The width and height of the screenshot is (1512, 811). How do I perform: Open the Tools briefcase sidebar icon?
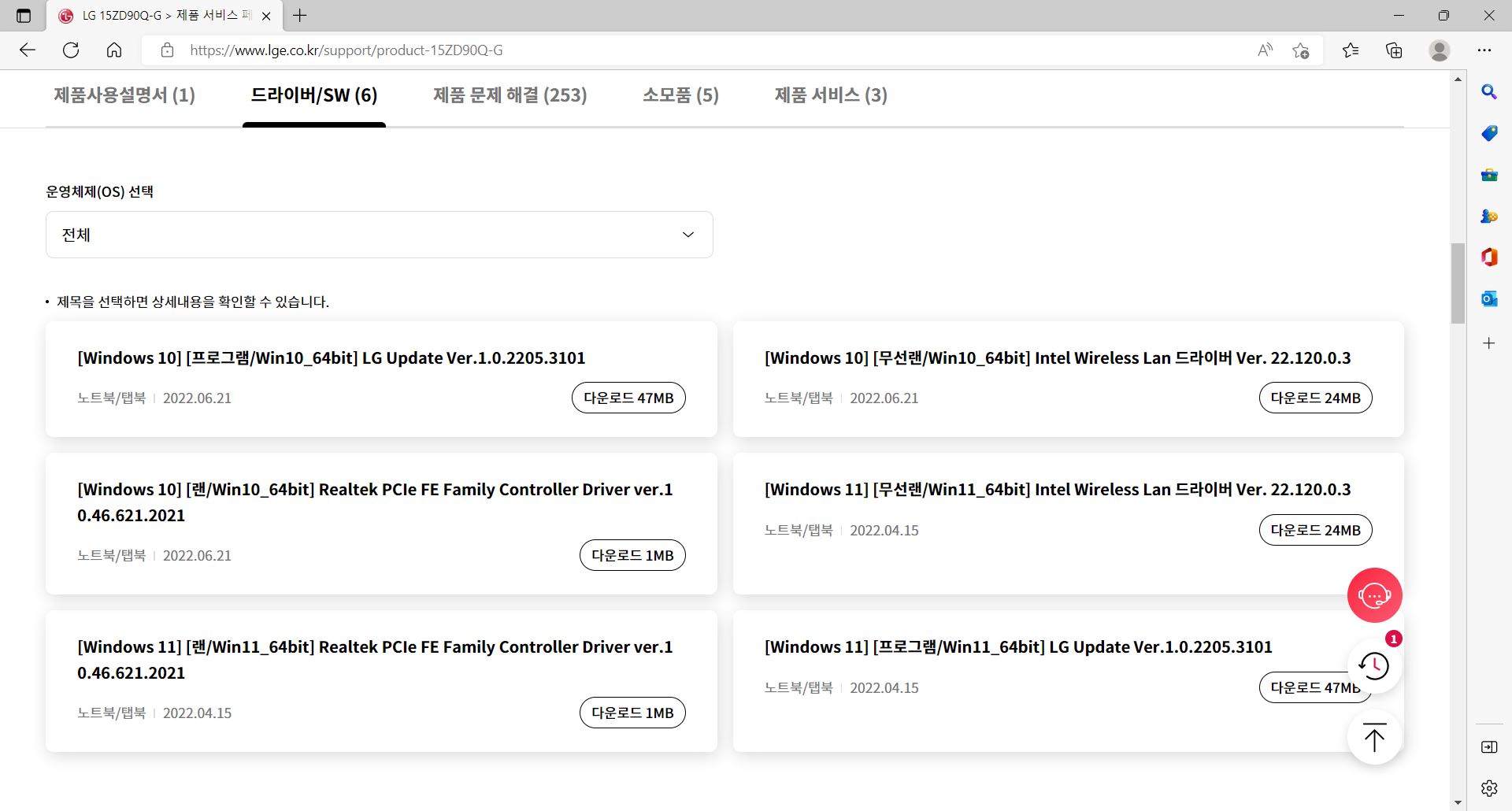click(x=1489, y=175)
